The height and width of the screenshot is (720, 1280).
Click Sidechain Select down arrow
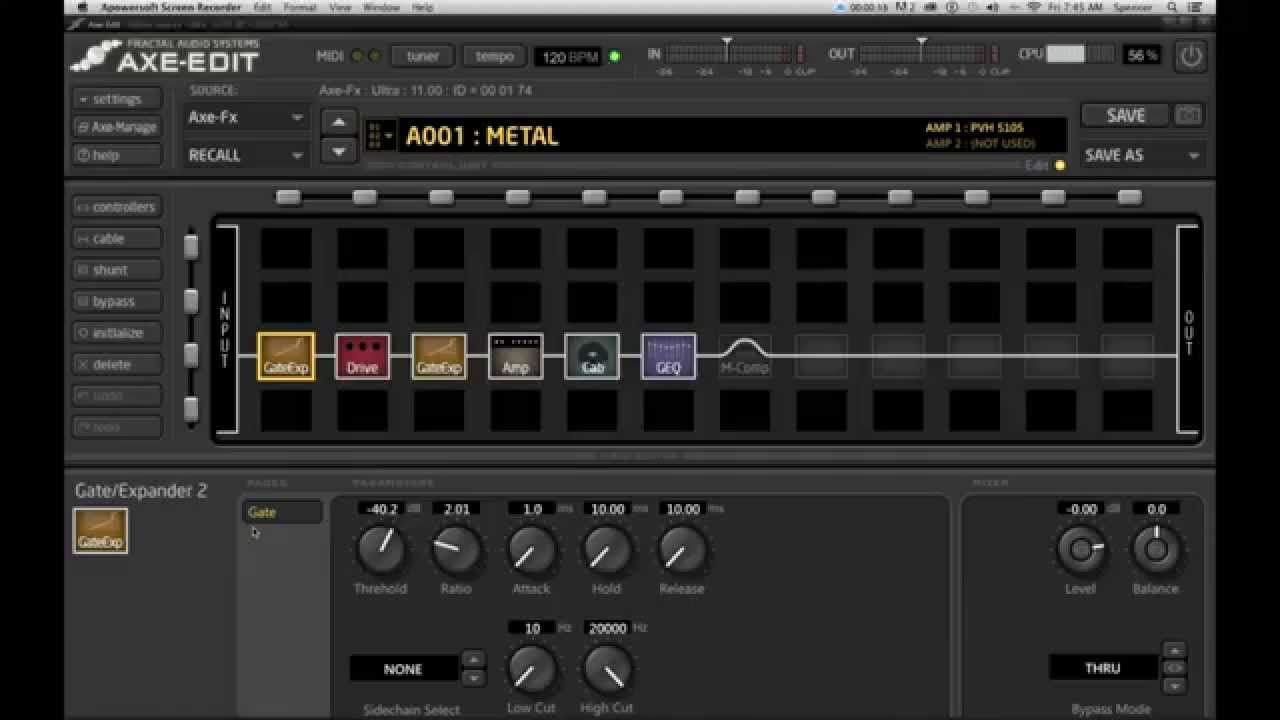pyautogui.click(x=473, y=678)
